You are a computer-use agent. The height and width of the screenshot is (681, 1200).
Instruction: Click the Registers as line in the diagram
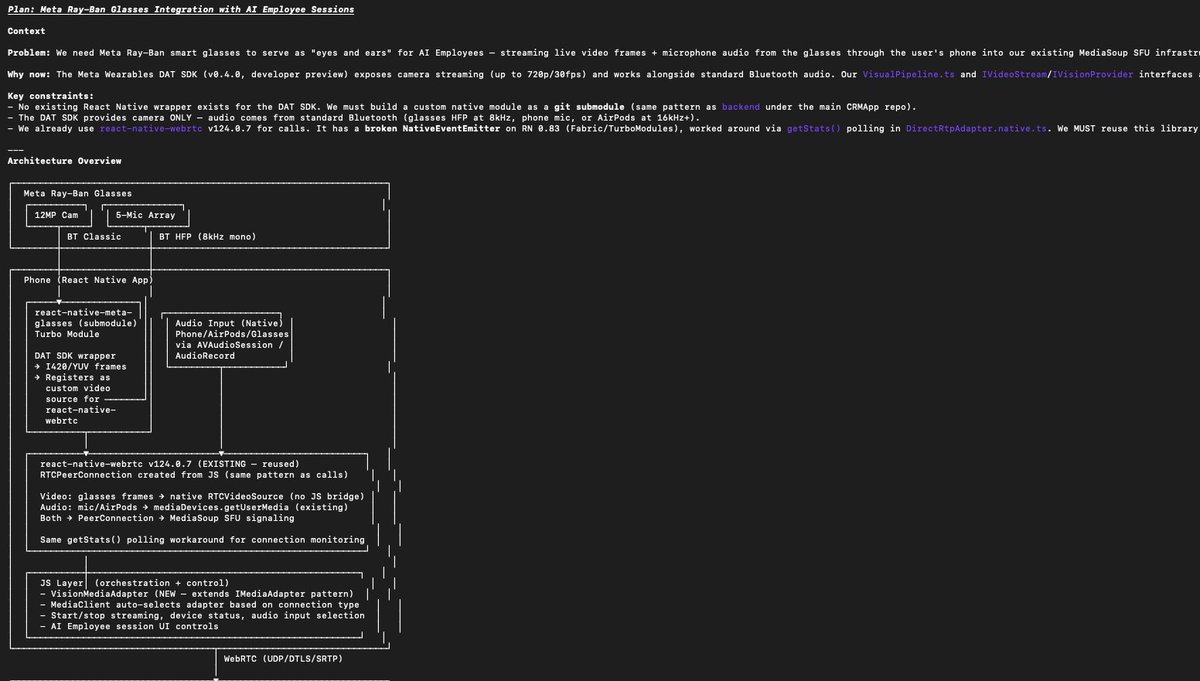pyautogui.click(x=72, y=377)
